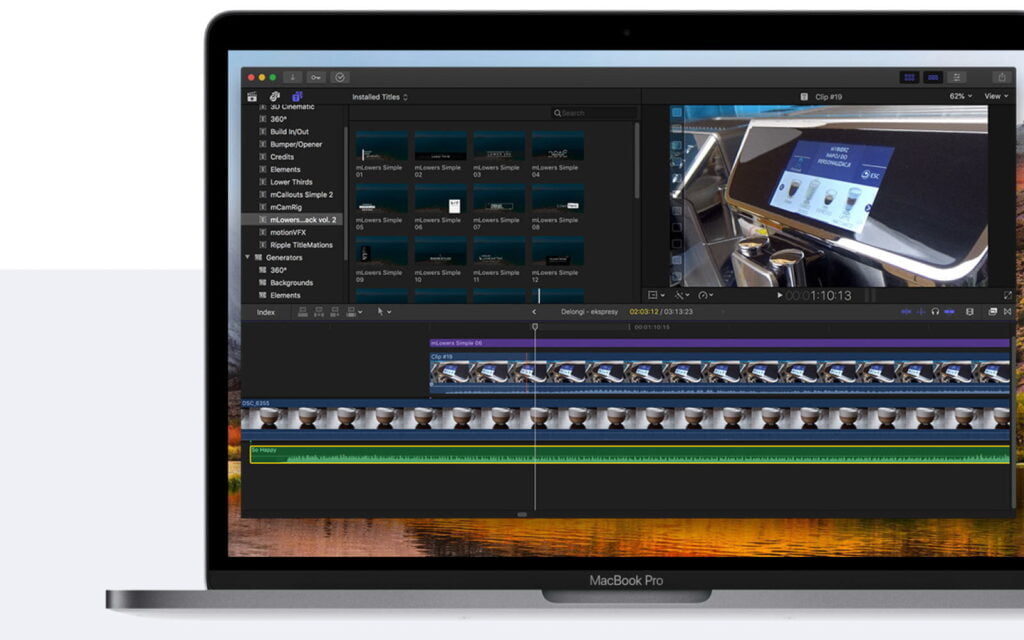This screenshot has height=640, width=1024.
Task: Select the Build In/Out category
Action: tap(289, 131)
